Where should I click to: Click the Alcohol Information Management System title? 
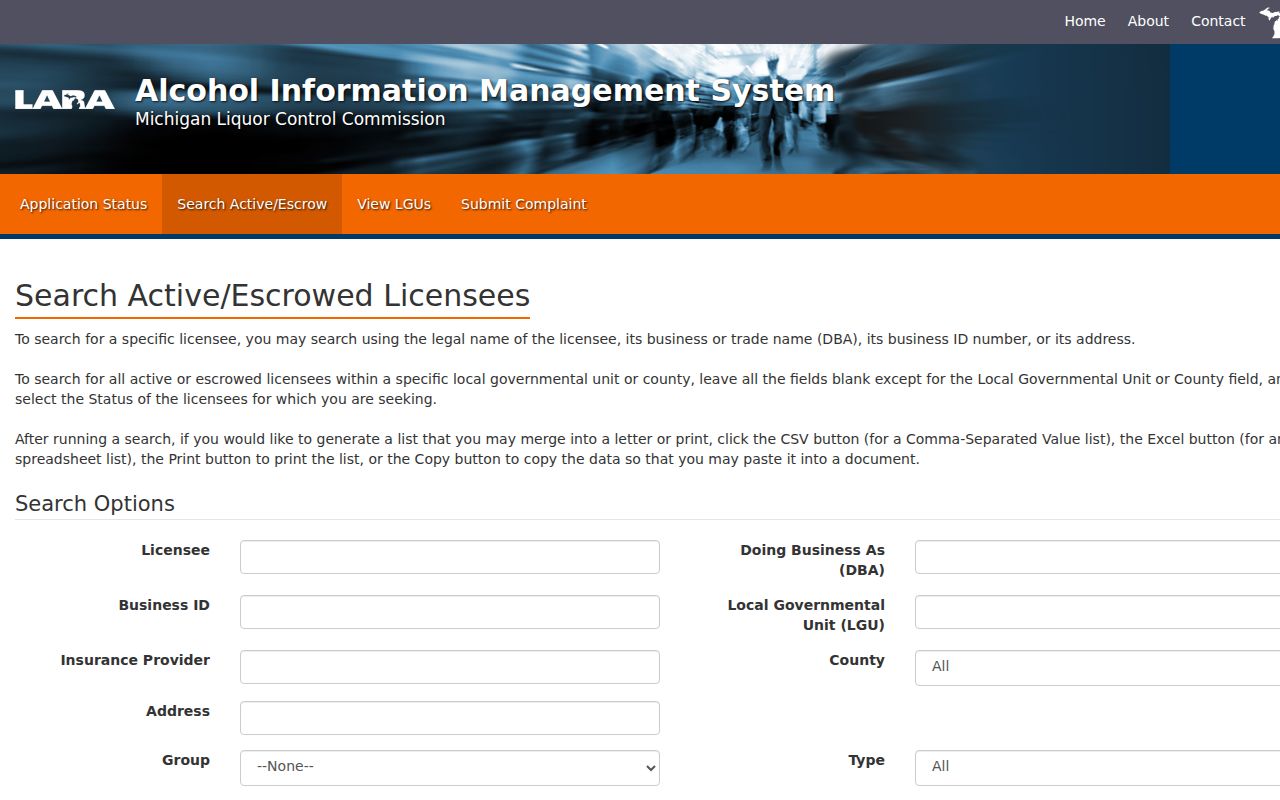[x=485, y=90]
